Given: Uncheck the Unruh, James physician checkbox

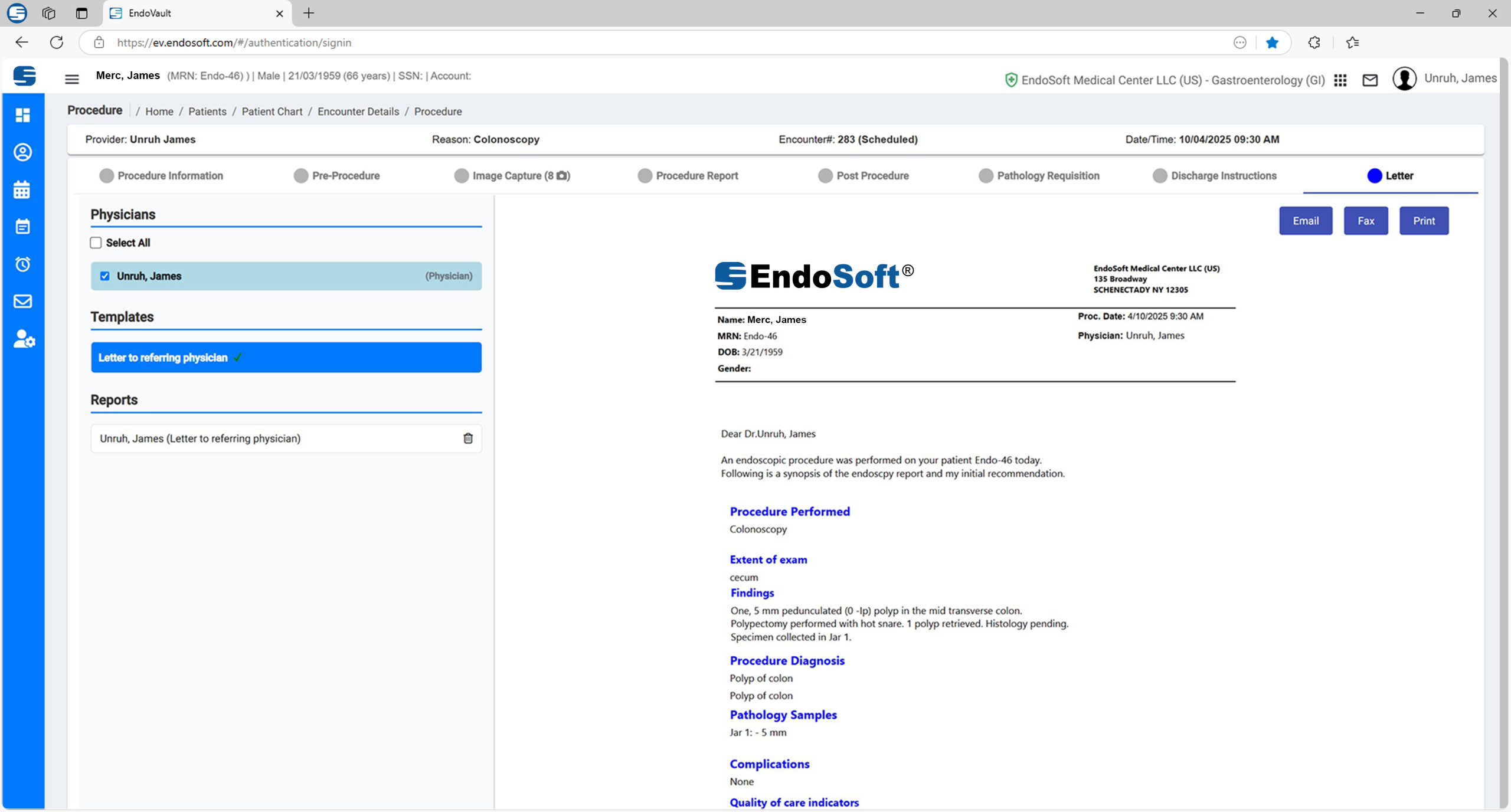Looking at the screenshot, I should coord(105,276).
